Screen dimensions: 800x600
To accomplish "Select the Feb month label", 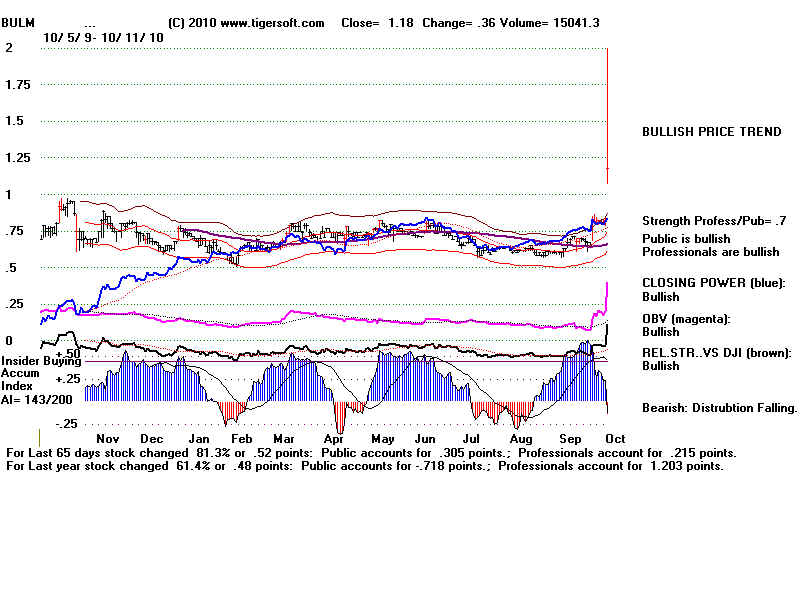I will 241,439.
